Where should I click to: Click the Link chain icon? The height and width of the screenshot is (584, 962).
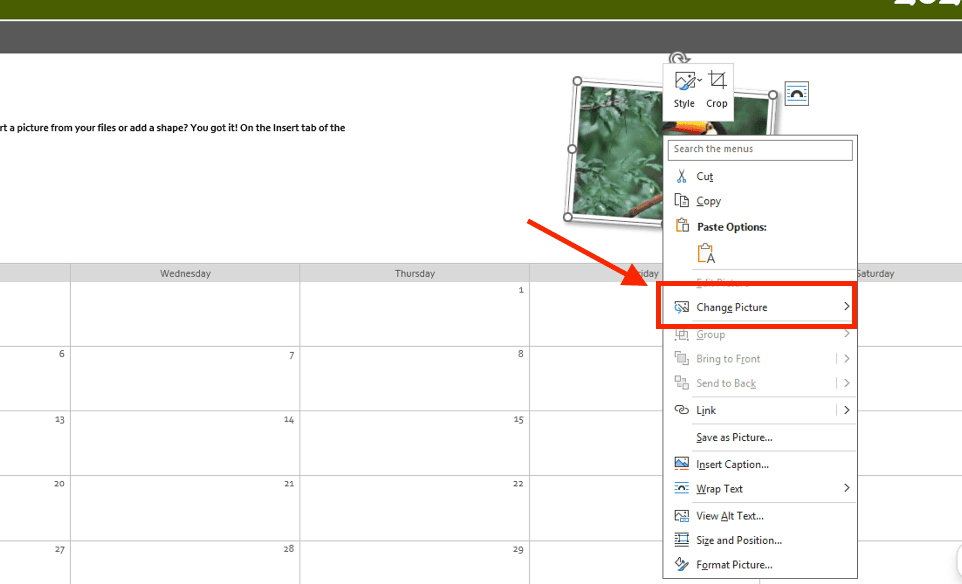(682, 410)
